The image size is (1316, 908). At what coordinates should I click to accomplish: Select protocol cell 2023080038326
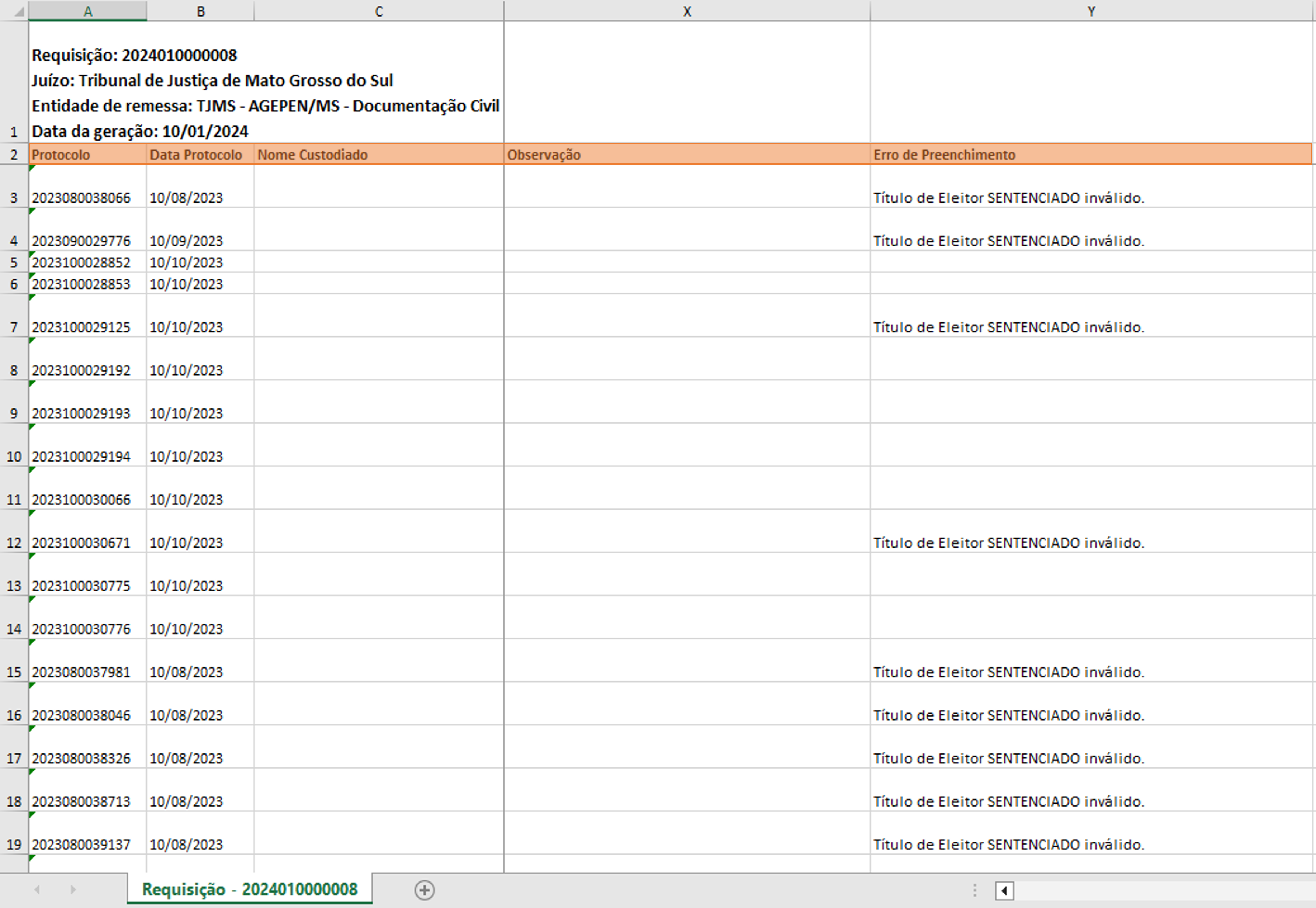tap(87, 746)
